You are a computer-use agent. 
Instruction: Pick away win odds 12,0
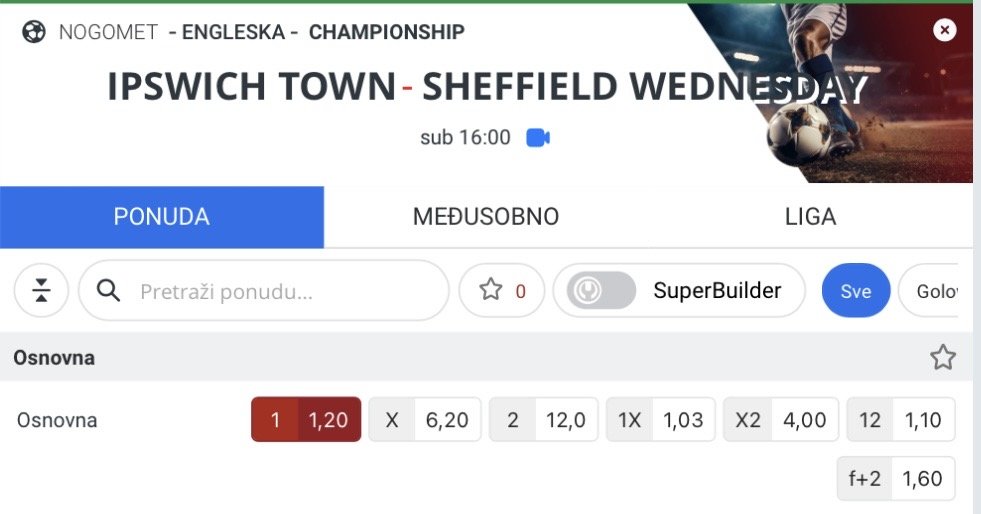point(543,420)
